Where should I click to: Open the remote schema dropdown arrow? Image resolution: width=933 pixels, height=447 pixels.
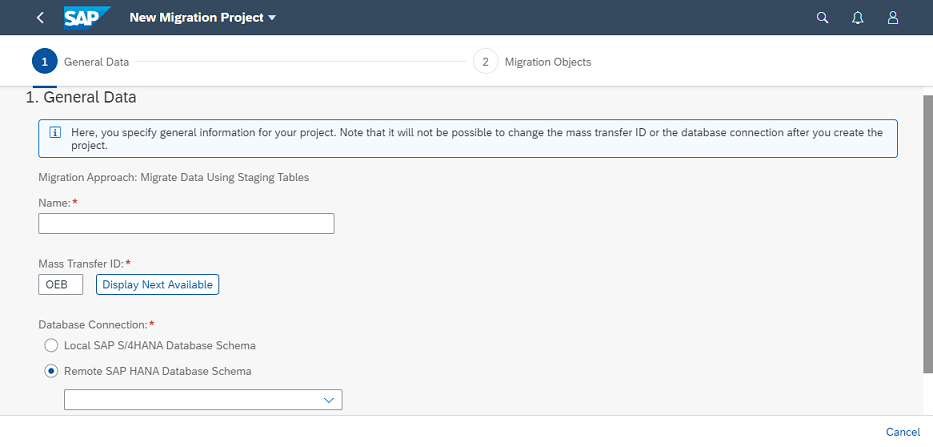pos(329,401)
